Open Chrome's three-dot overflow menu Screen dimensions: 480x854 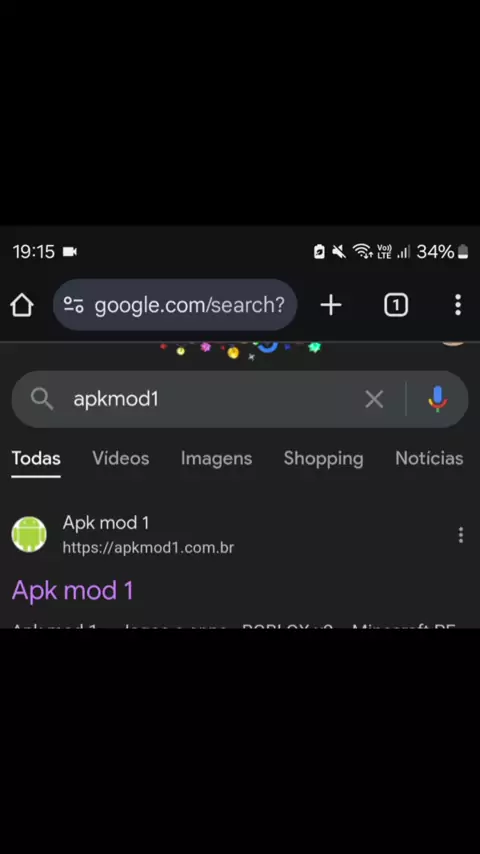pyautogui.click(x=458, y=305)
